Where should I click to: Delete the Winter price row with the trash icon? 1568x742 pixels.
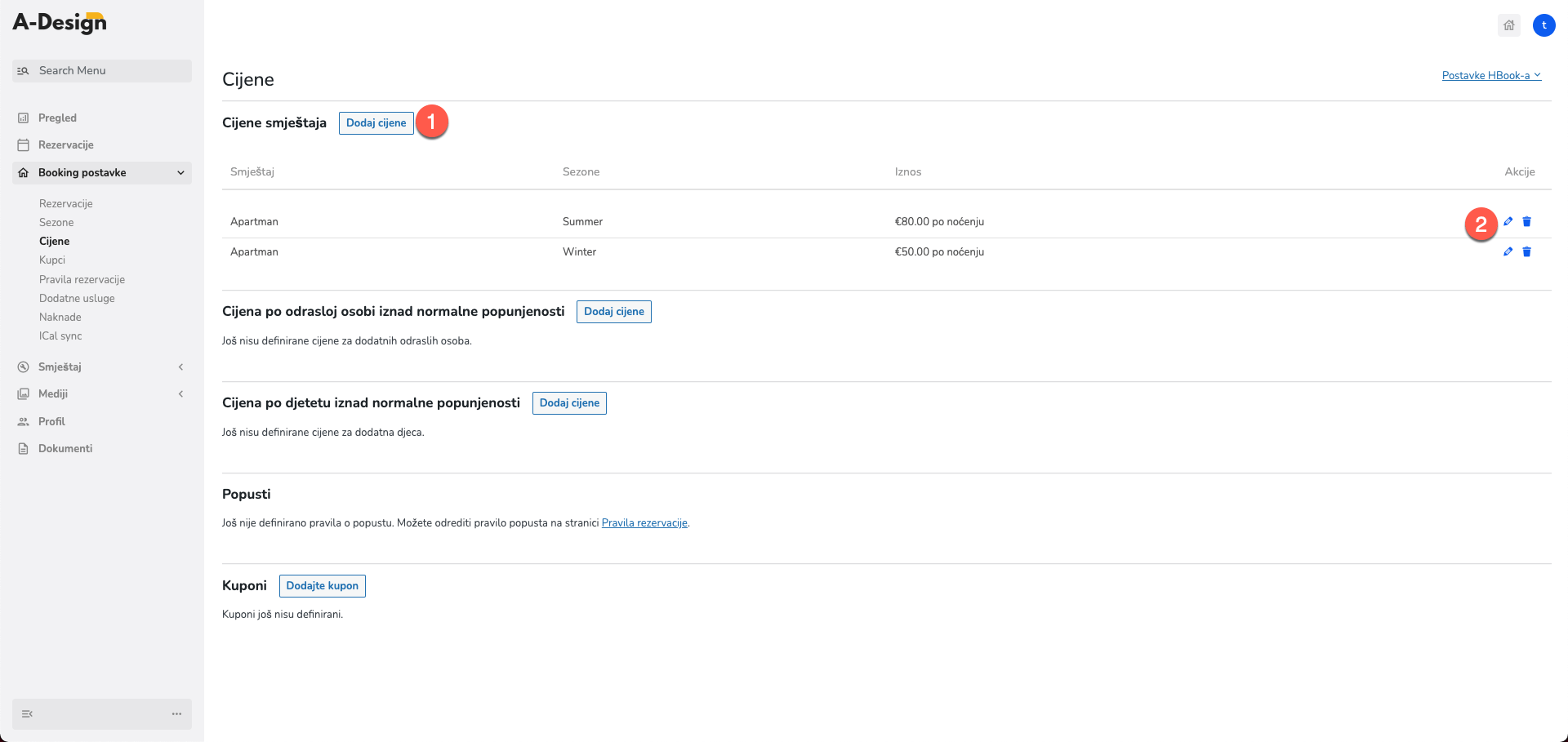1526,251
